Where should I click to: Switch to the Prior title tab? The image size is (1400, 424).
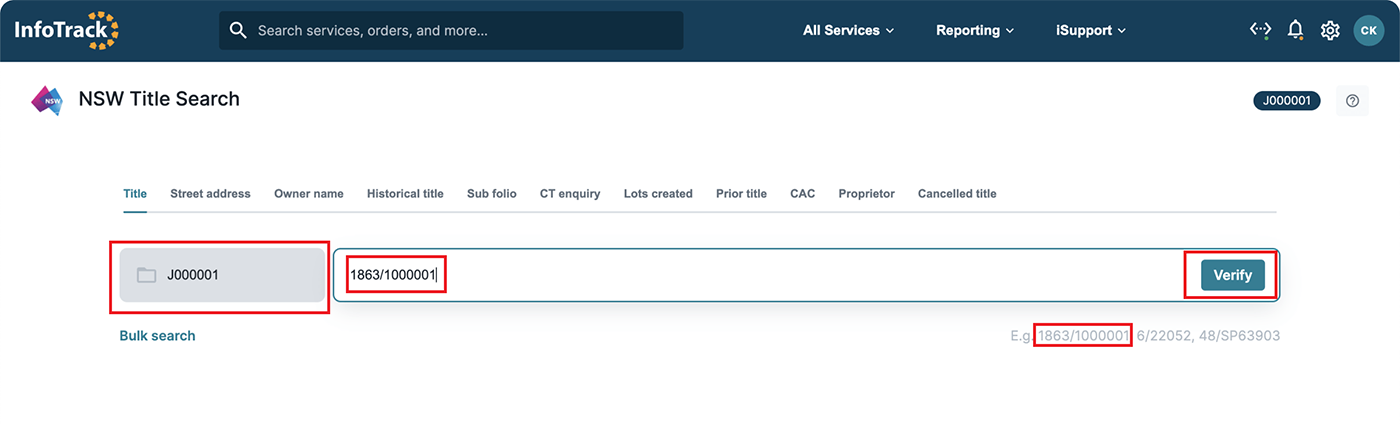pyautogui.click(x=741, y=194)
